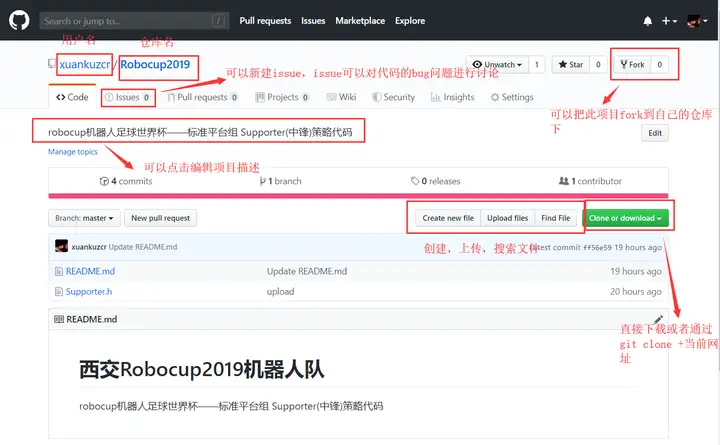Open the Robocup2019 repository link
The width and height of the screenshot is (720, 445).
(155, 64)
